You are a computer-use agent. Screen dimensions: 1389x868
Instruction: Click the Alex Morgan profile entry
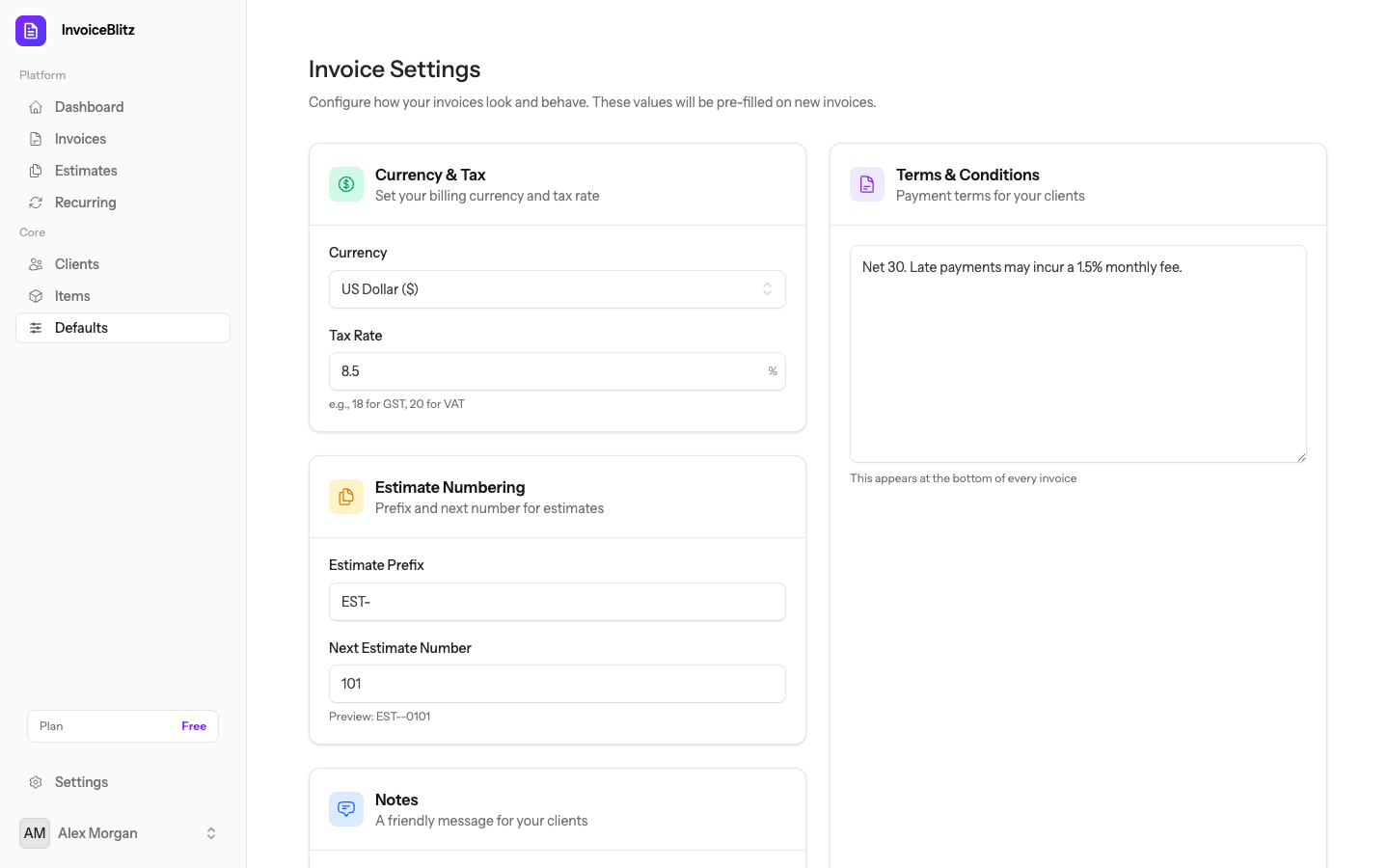click(x=96, y=832)
